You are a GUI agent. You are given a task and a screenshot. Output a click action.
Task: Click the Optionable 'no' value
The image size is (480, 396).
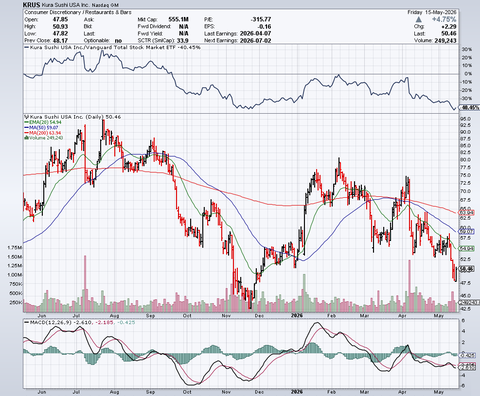click(118, 40)
